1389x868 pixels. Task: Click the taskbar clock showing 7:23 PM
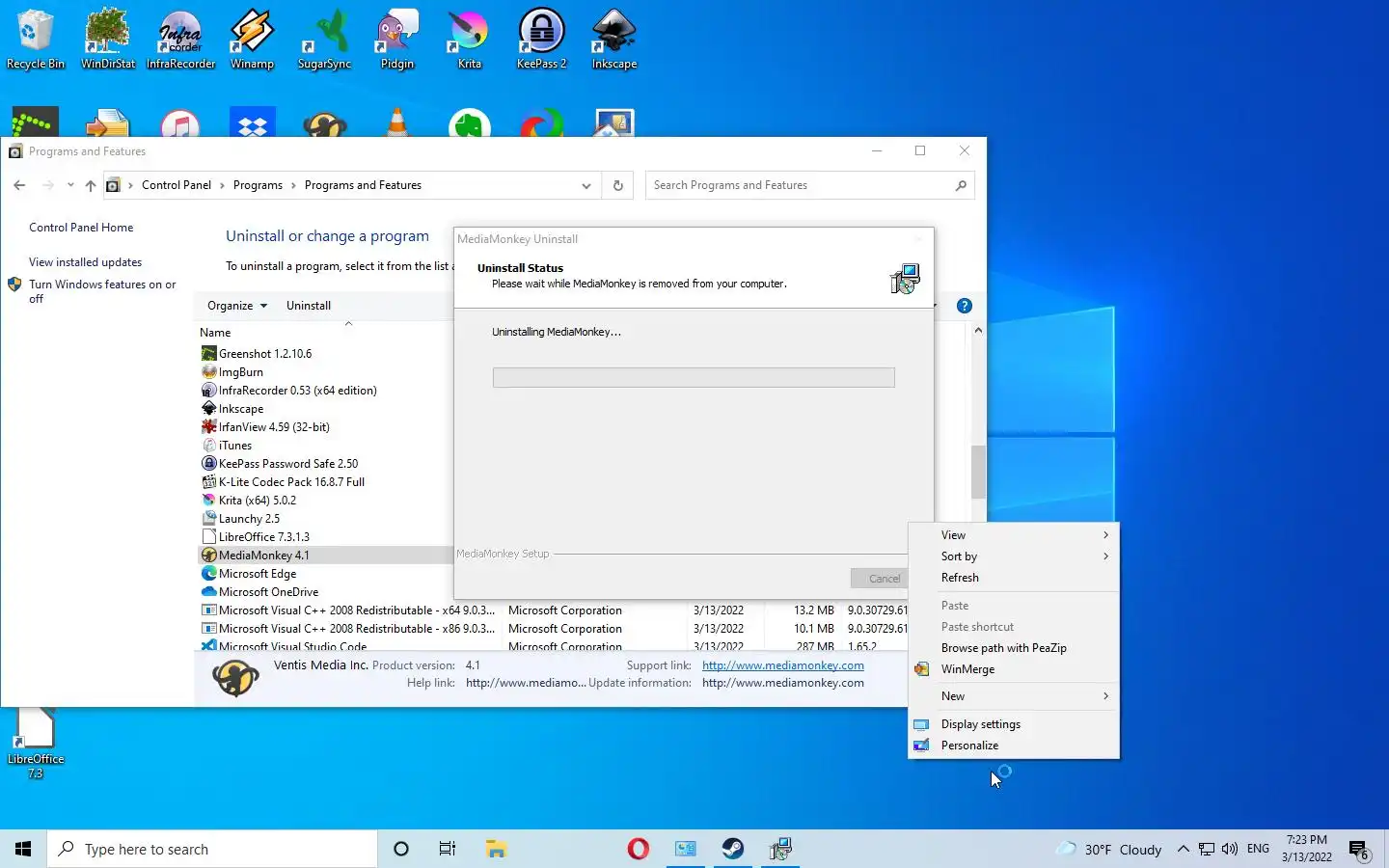[1307, 849]
